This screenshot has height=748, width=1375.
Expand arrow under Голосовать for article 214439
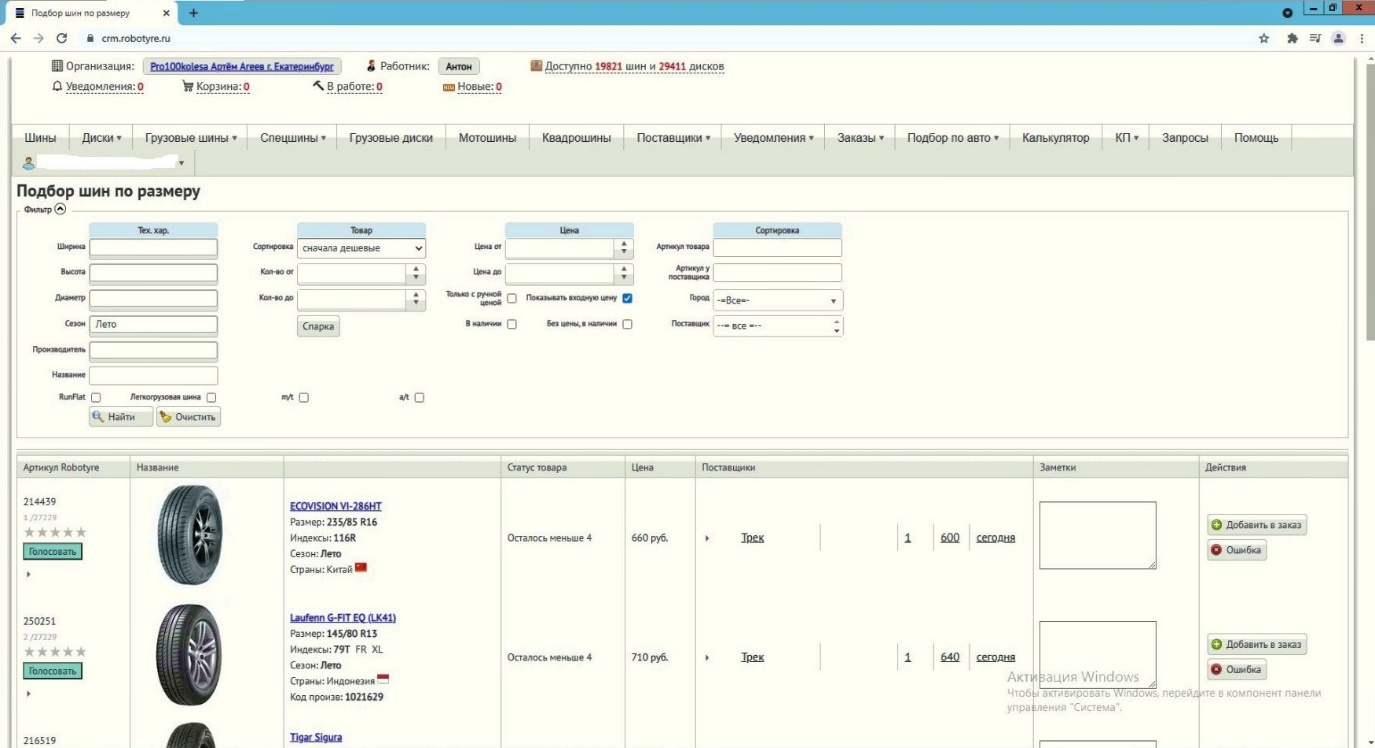[28, 574]
